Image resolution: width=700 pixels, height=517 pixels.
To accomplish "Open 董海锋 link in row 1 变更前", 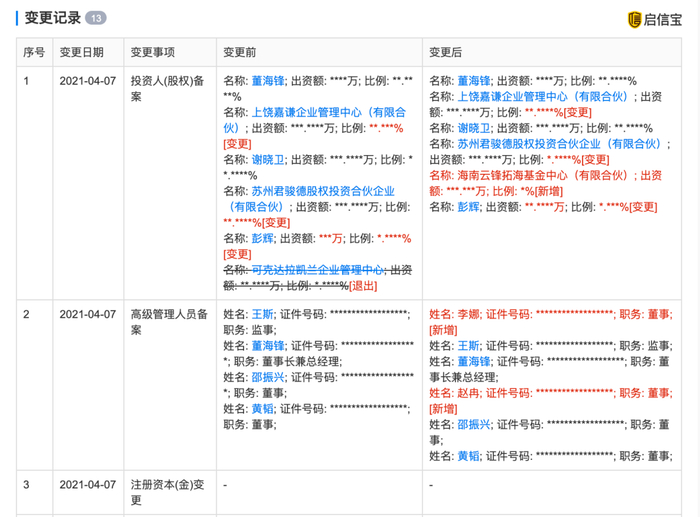I will coord(268,81).
